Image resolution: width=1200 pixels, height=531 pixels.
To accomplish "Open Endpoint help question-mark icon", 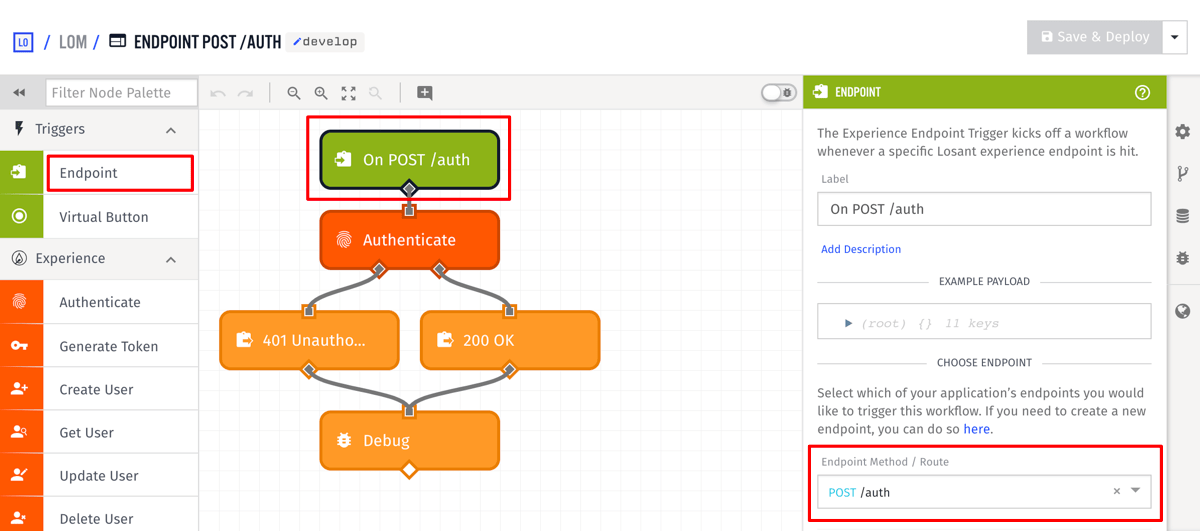I will (x=1143, y=92).
